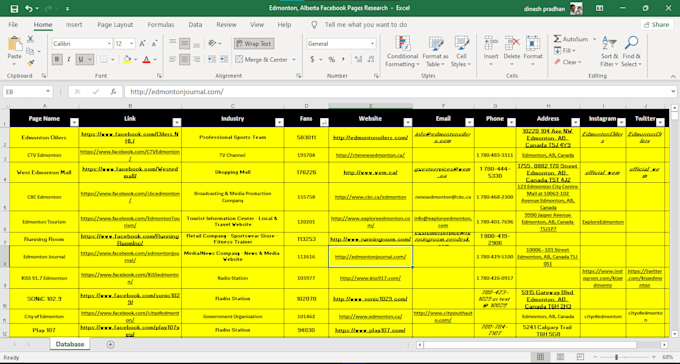Open the File menu tab
Image resolution: width=680 pixels, height=364 pixels.
(x=13, y=25)
